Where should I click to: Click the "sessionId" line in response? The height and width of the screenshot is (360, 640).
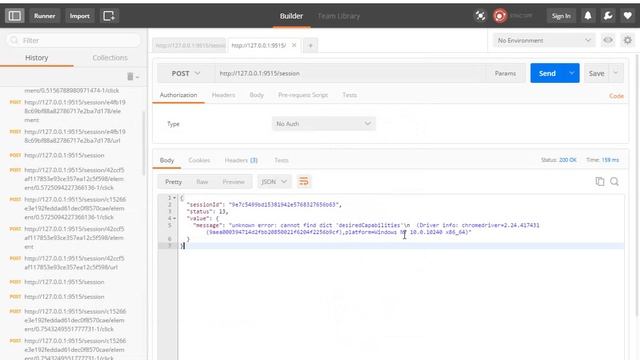(264, 204)
